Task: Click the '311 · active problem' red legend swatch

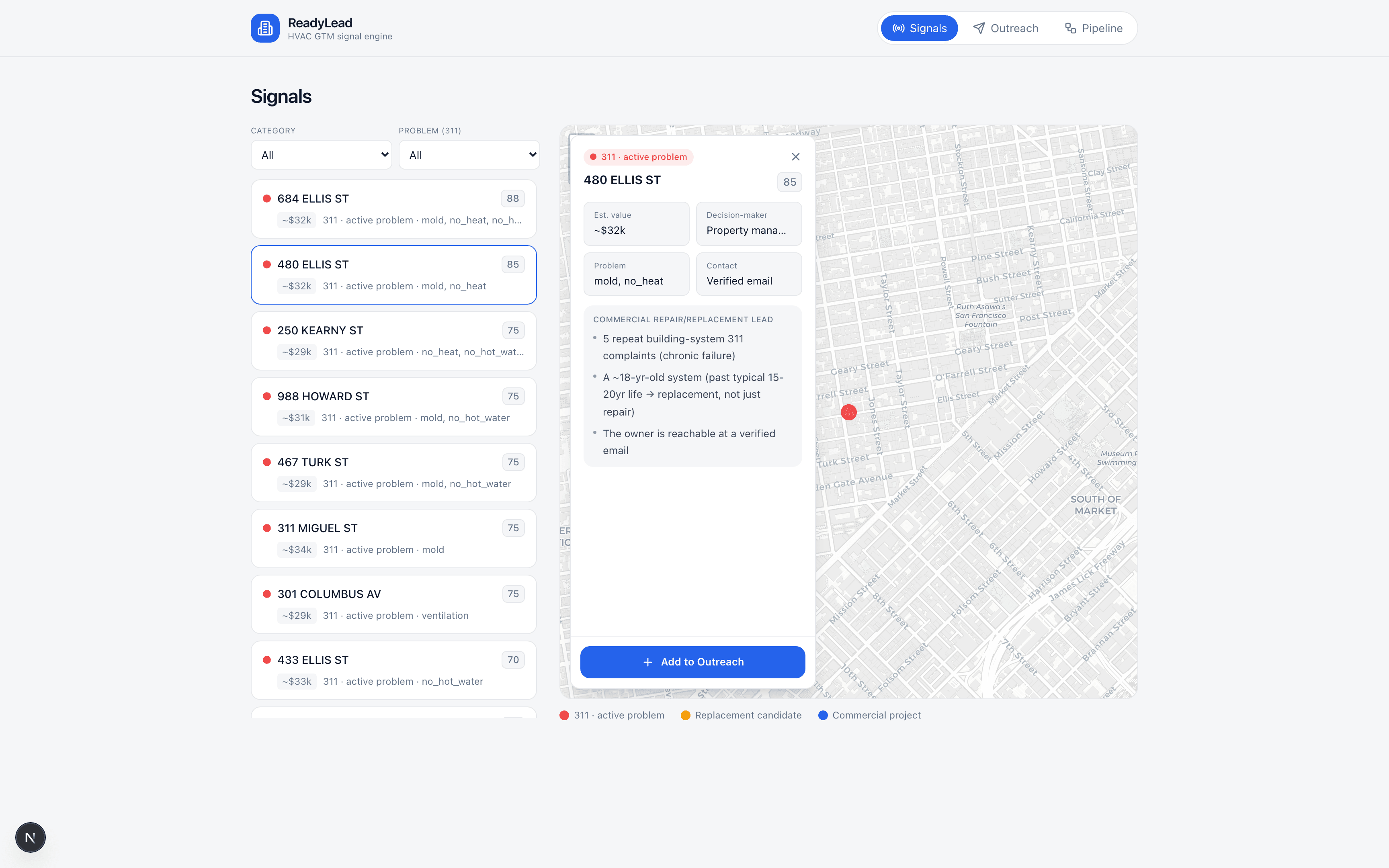Action: click(564, 715)
